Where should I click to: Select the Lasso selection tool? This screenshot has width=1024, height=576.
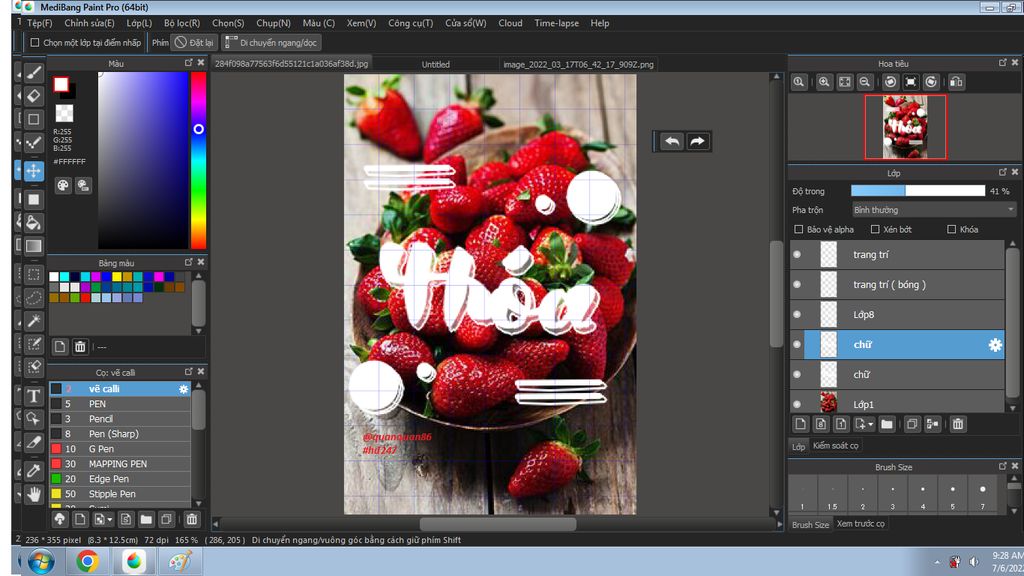pos(34,298)
